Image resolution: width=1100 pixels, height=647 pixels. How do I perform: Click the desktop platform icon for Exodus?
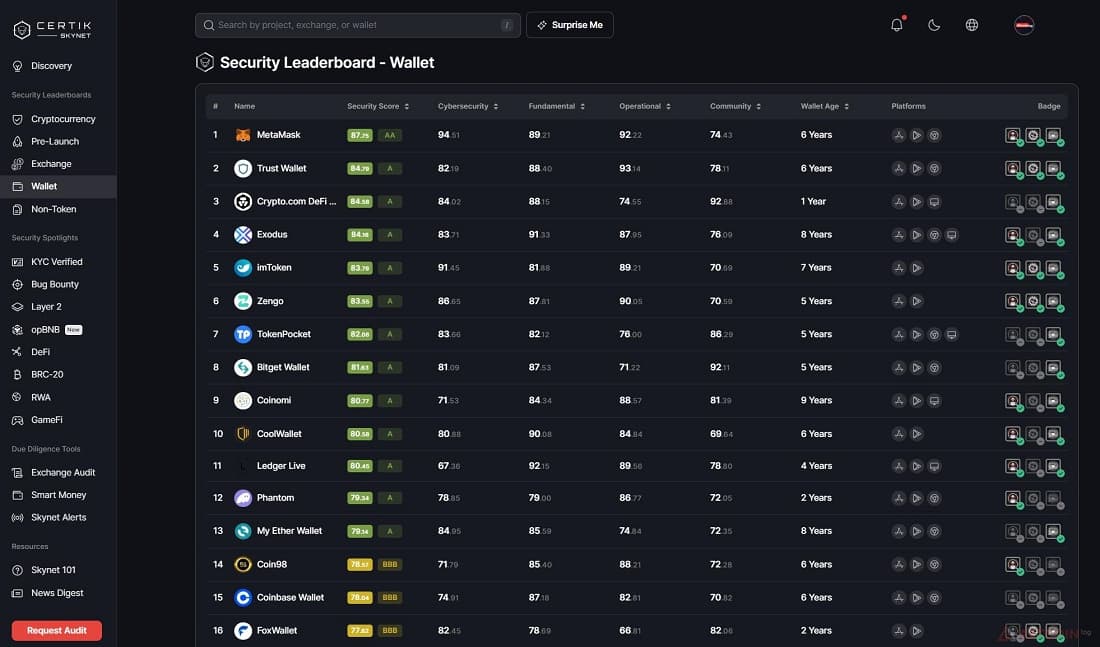951,235
